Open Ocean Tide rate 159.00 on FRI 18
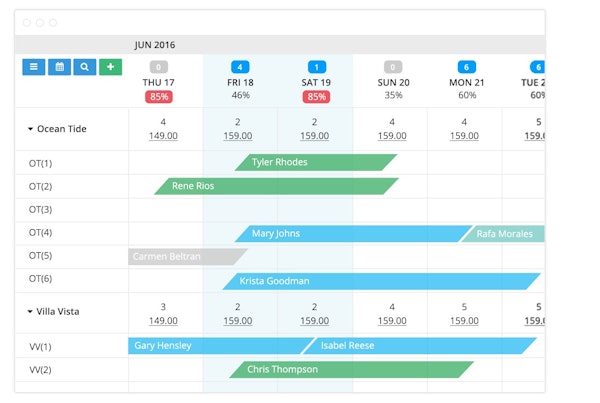Screen dimensions: 600x403 [x=238, y=136]
